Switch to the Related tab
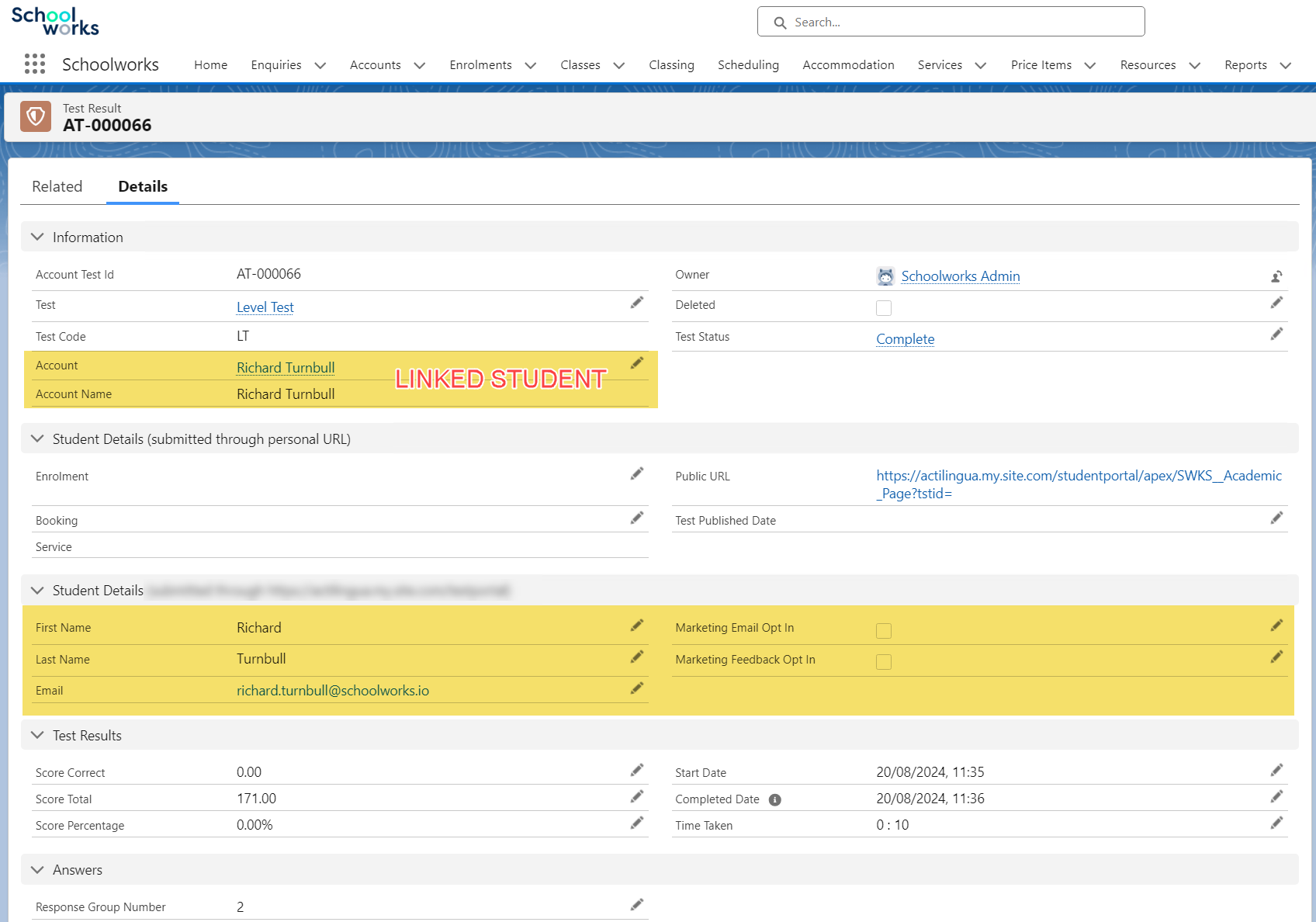The width and height of the screenshot is (1316, 922). click(x=57, y=187)
